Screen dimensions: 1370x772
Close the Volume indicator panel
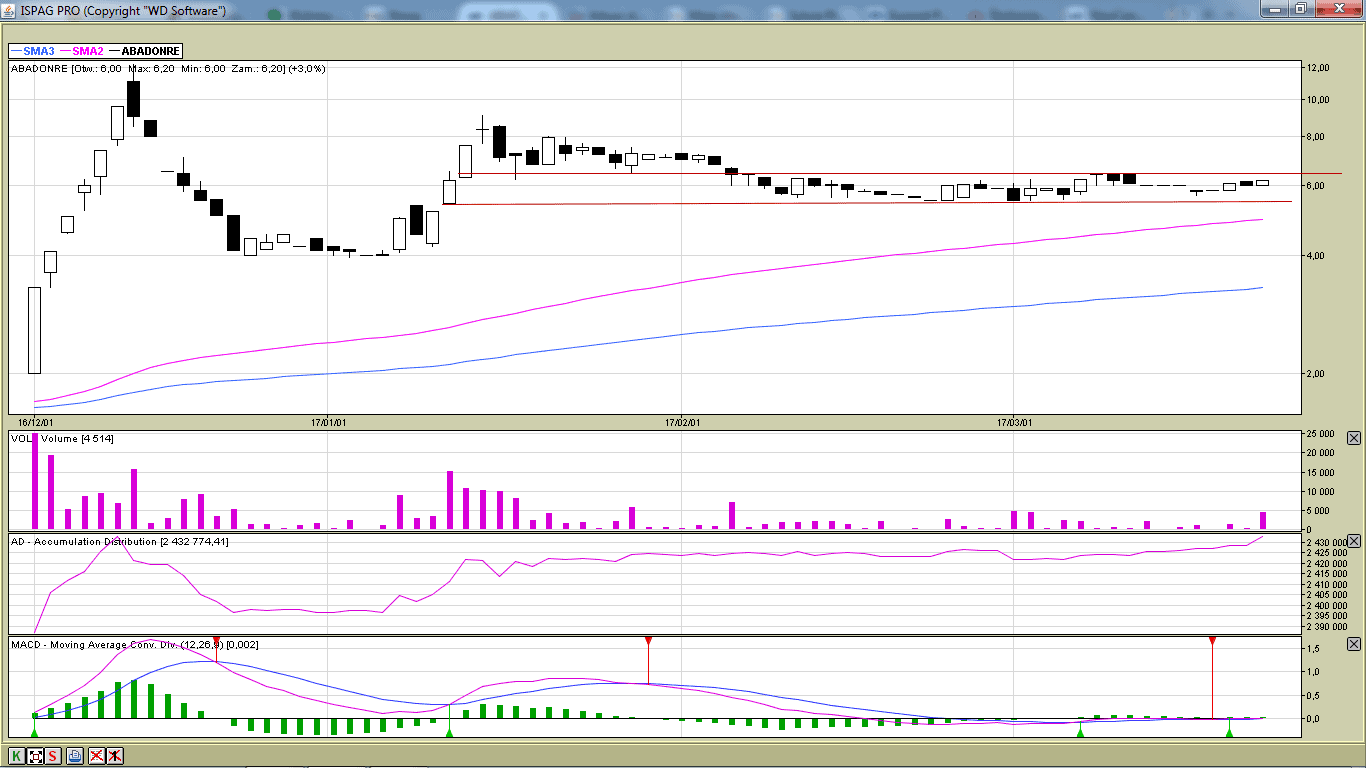click(1354, 438)
